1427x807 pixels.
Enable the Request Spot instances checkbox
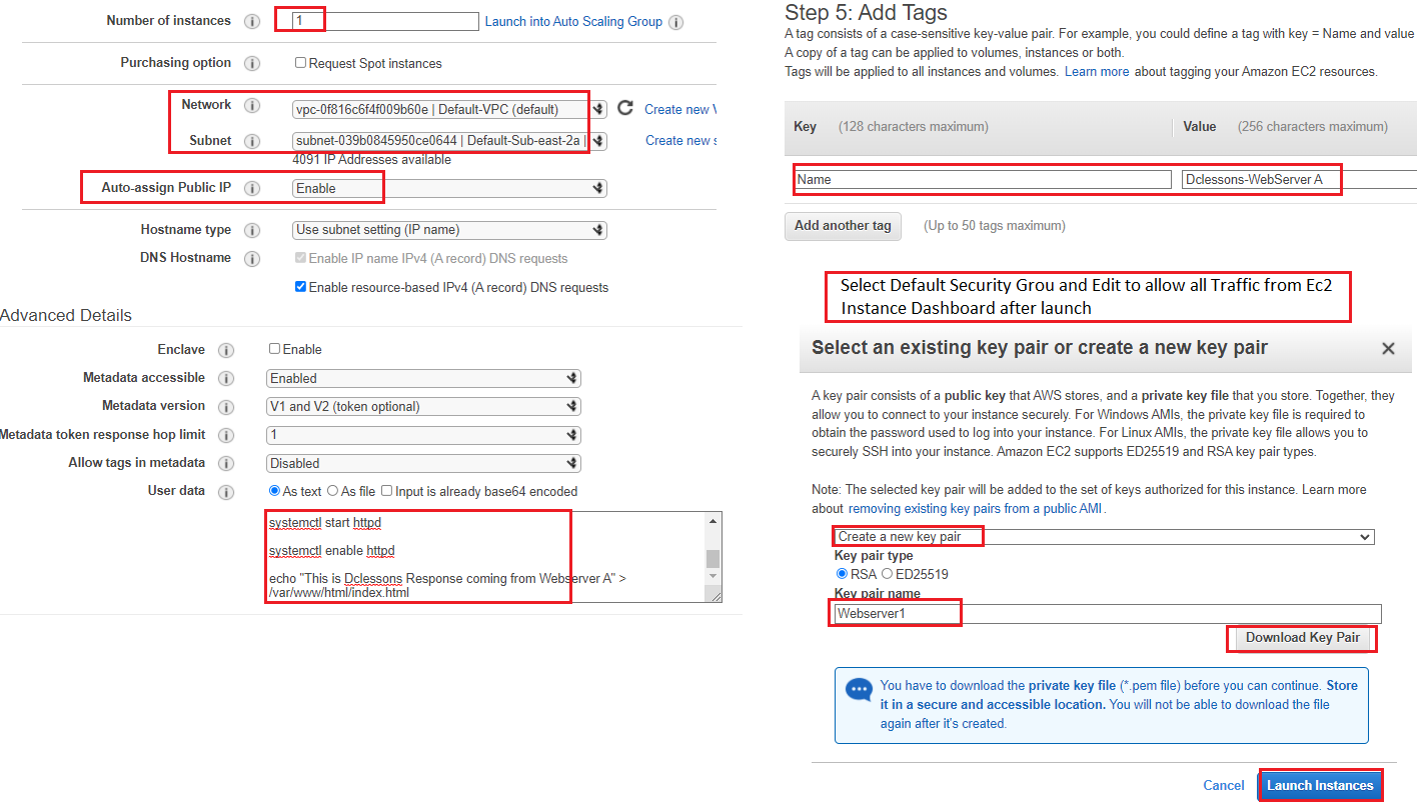click(x=300, y=63)
